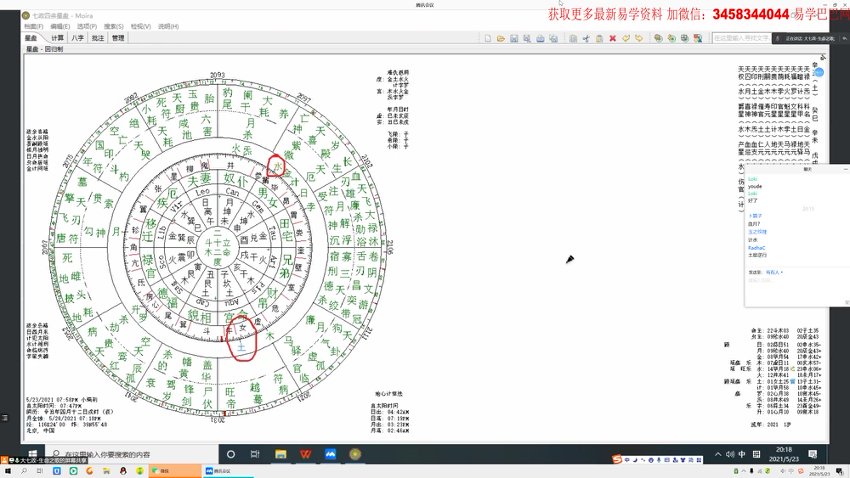
Task: Click the Cut scissors toolbar icon
Action: [586, 38]
